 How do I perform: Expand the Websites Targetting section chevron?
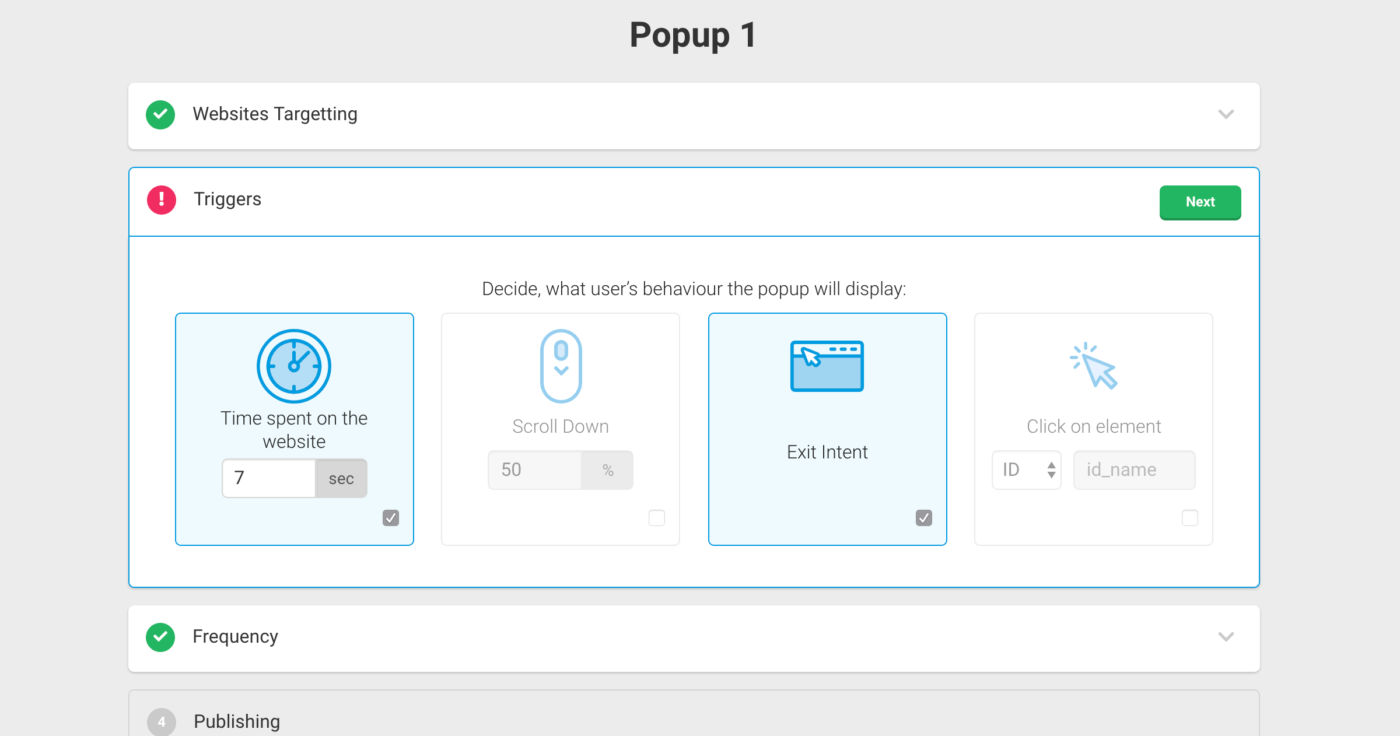pos(1226,114)
